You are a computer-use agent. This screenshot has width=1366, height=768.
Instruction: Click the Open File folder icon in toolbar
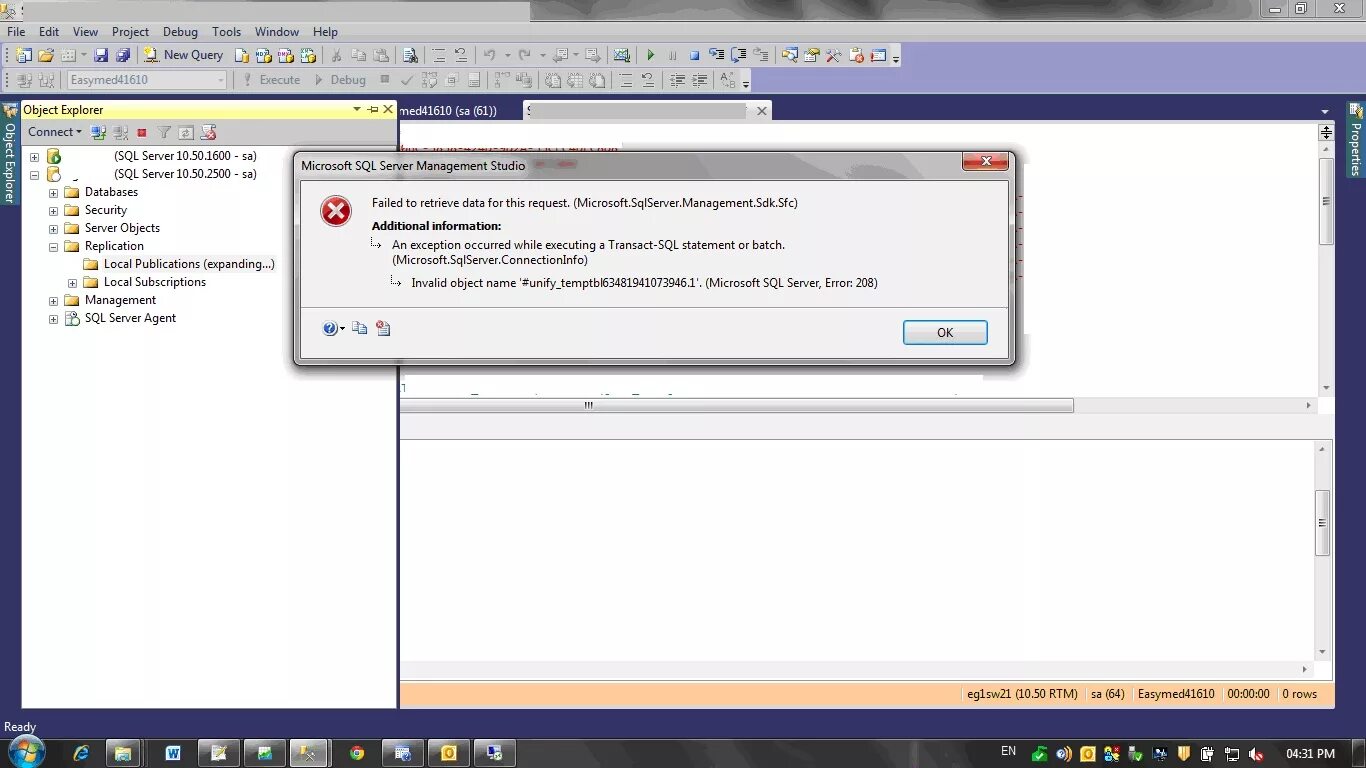coord(45,55)
